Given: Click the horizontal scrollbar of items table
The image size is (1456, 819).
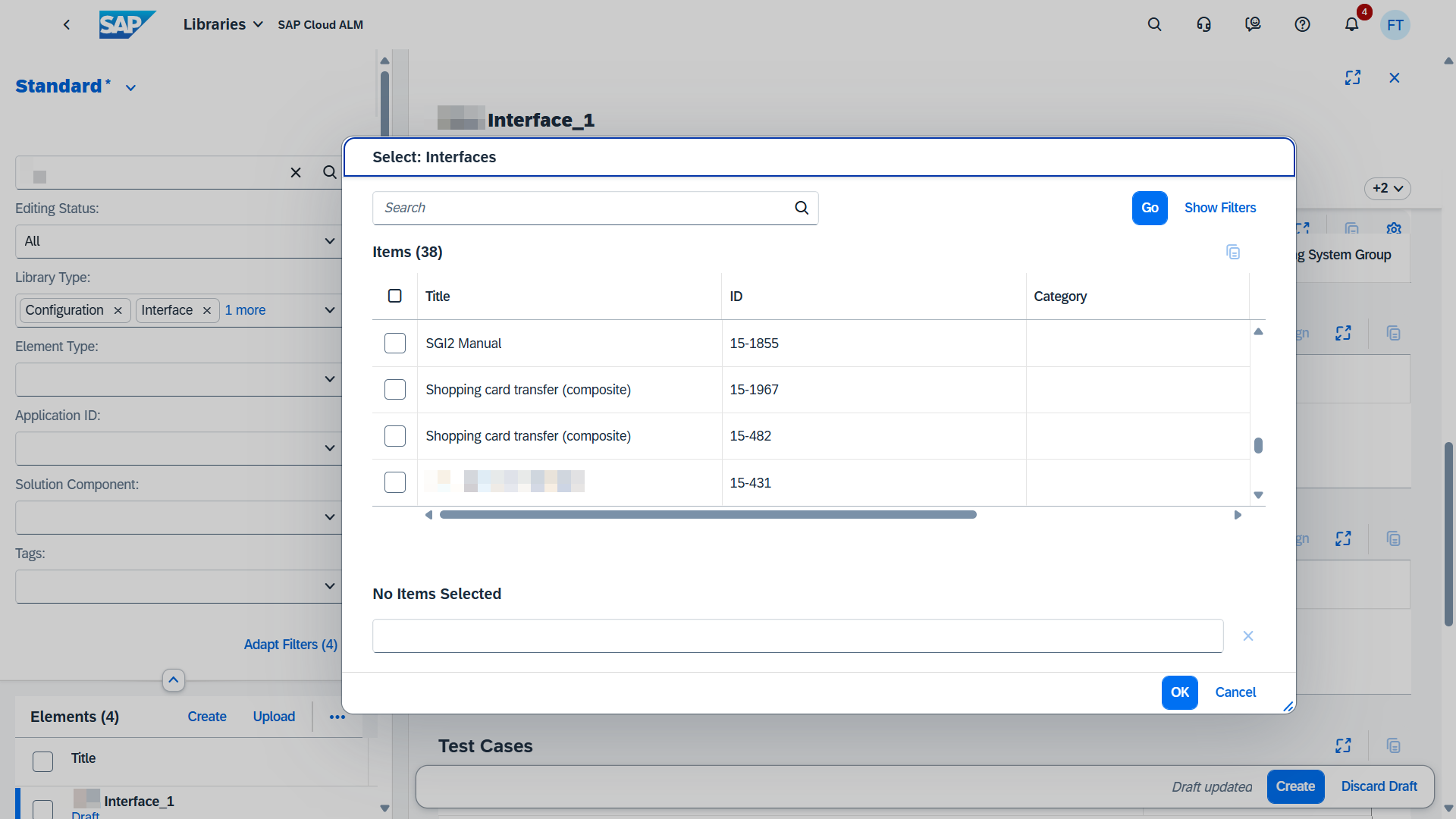Looking at the screenshot, I should point(708,515).
